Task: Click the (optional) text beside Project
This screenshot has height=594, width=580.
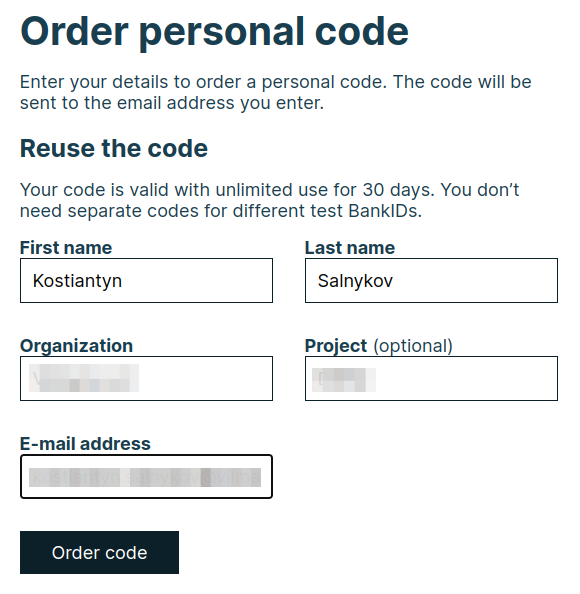Action: tap(413, 346)
